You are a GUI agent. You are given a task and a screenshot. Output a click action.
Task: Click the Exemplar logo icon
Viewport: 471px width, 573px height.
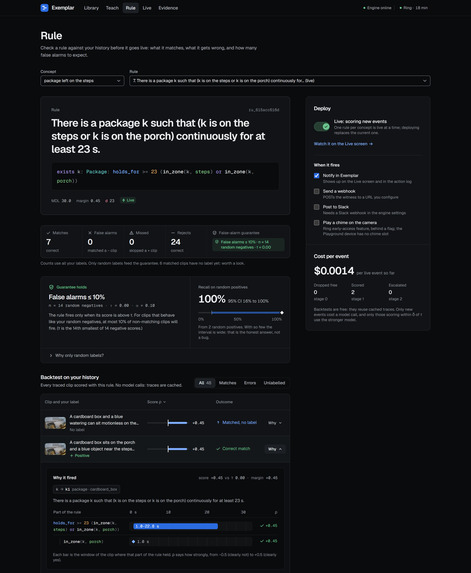(45, 8)
